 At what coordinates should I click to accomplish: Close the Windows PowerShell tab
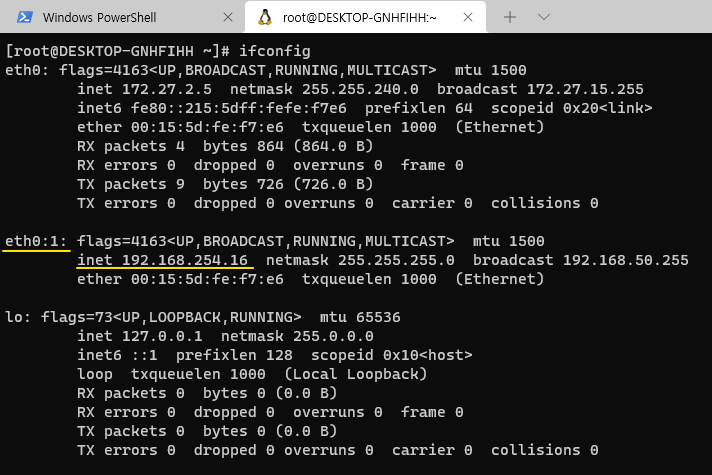[228, 17]
